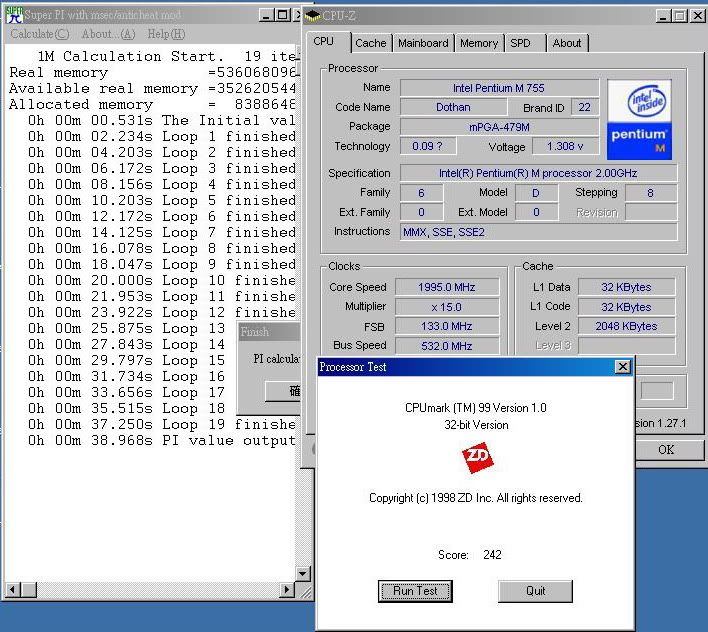Maximize the CPU-Z window
Image resolution: width=708 pixels, height=632 pixels.
pos(679,16)
